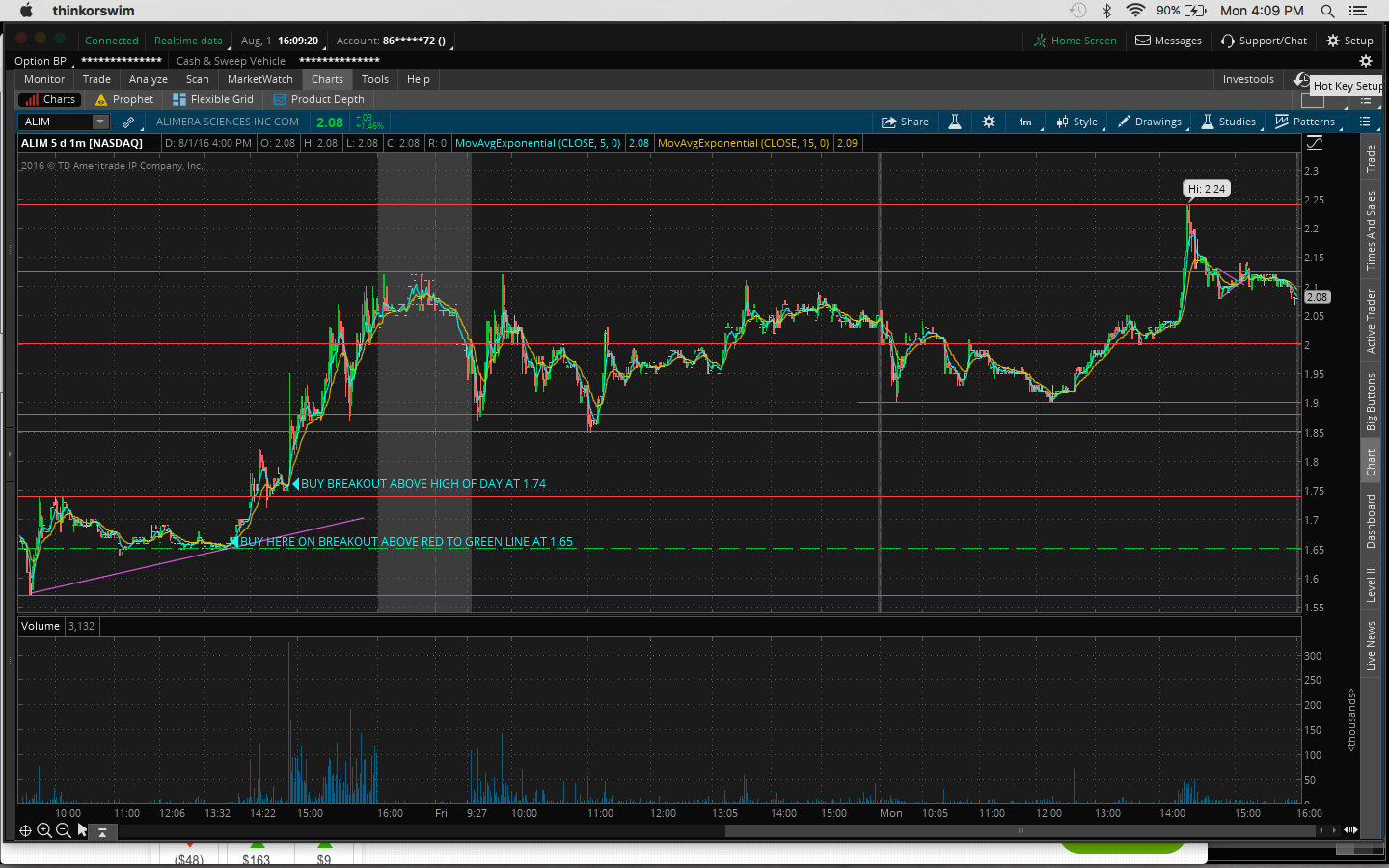Image resolution: width=1389 pixels, height=868 pixels.
Task: Toggle the Times And Sales side panel
Action: coord(1371,231)
